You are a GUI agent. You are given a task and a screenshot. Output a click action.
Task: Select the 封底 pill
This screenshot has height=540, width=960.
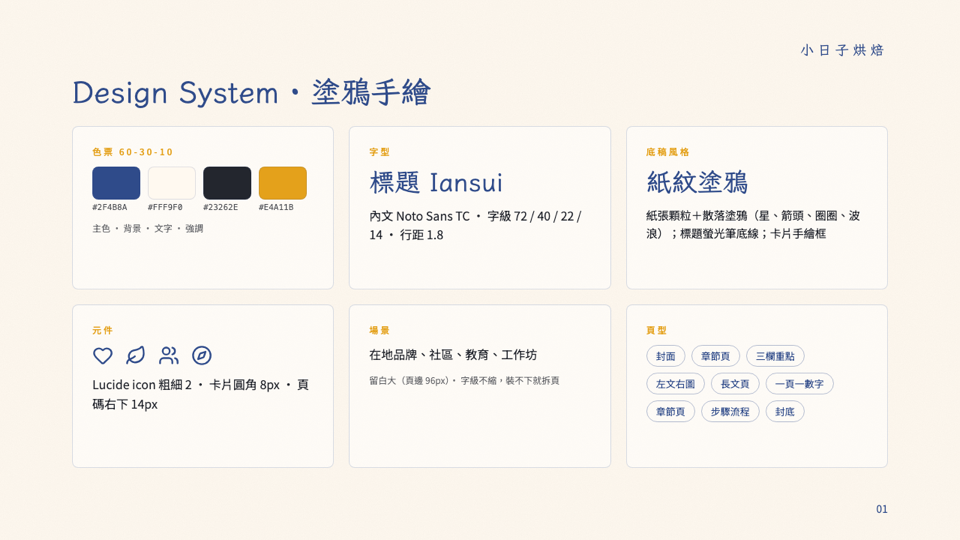click(x=785, y=411)
